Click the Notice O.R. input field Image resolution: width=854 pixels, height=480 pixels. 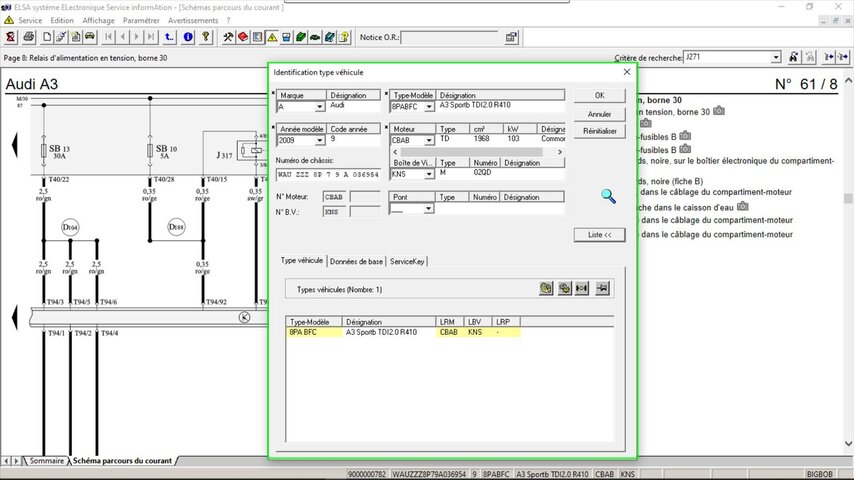[450, 37]
